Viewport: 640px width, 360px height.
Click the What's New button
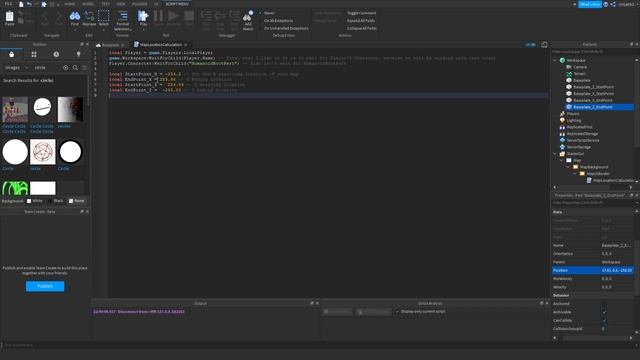pos(589,4)
